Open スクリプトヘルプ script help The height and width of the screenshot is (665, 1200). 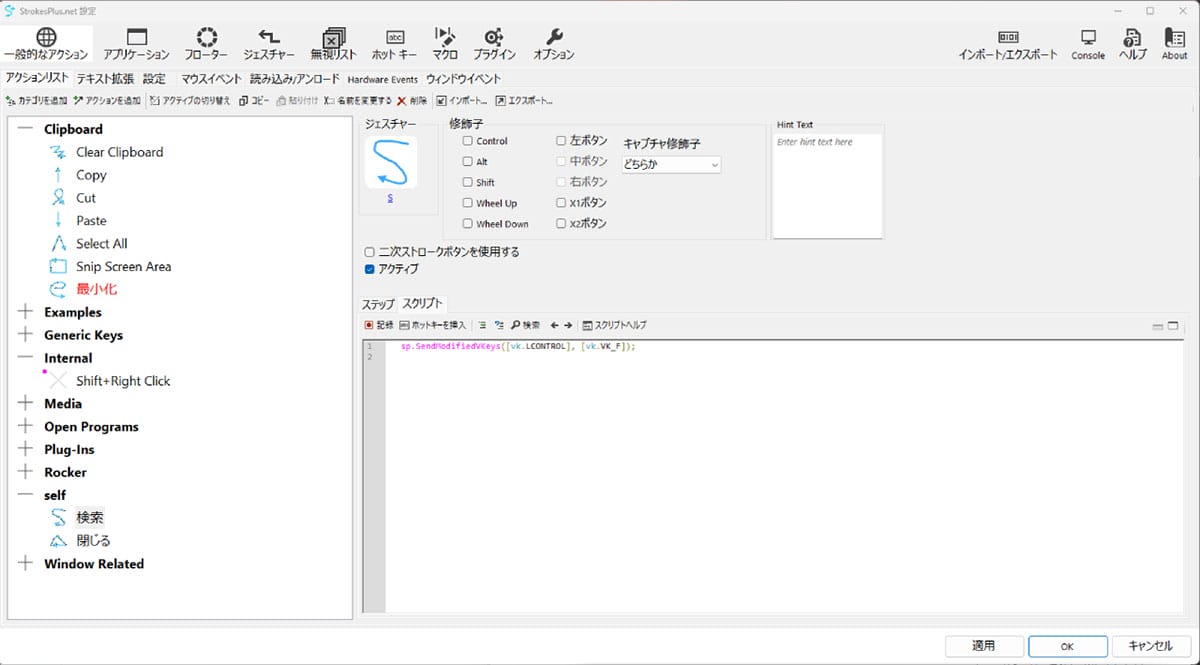(x=614, y=325)
